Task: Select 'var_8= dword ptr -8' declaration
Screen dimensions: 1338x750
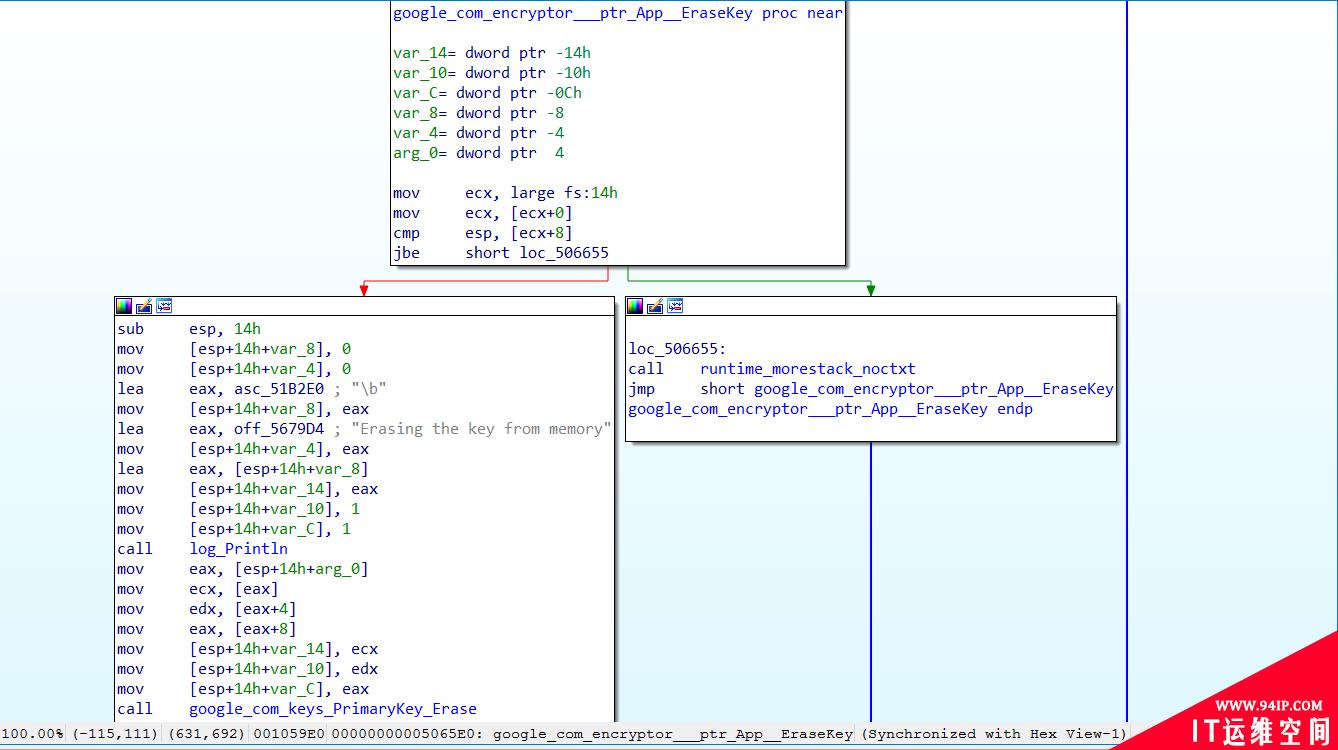Action: pyautogui.click(x=478, y=113)
